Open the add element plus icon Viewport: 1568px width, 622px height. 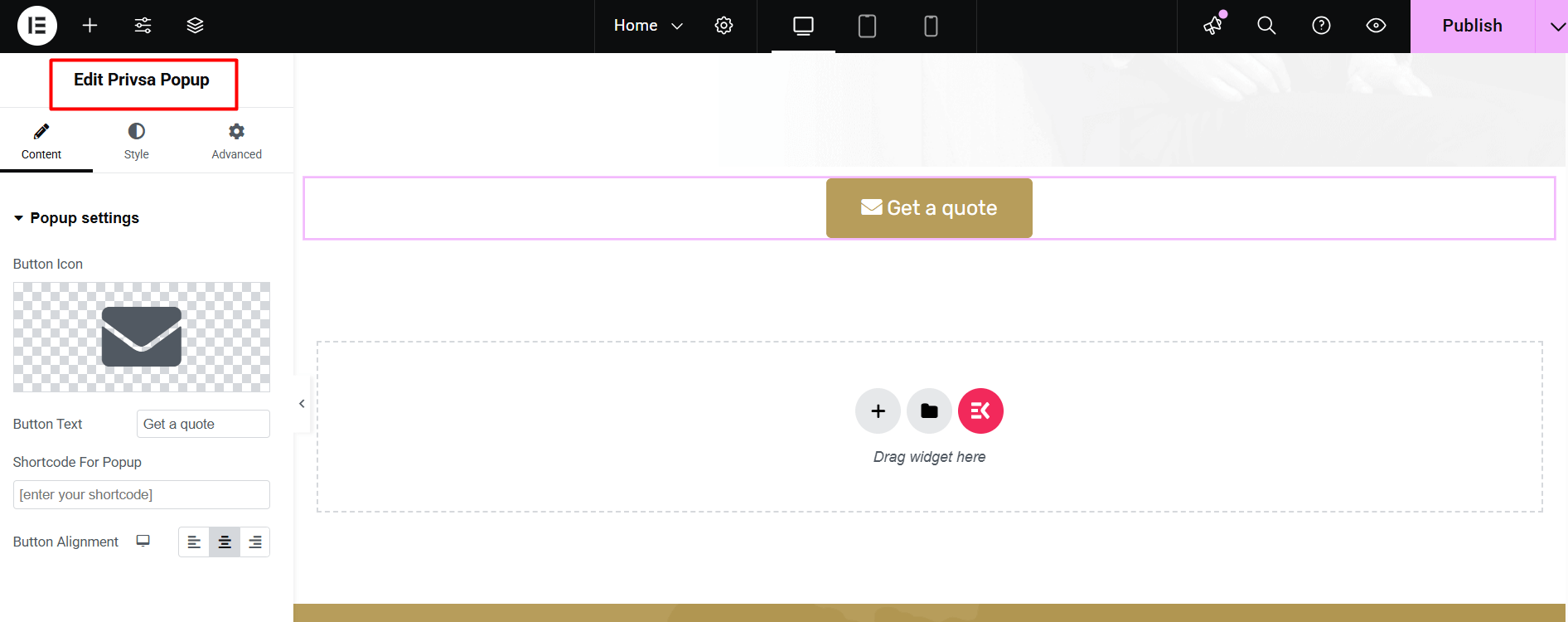[x=90, y=26]
